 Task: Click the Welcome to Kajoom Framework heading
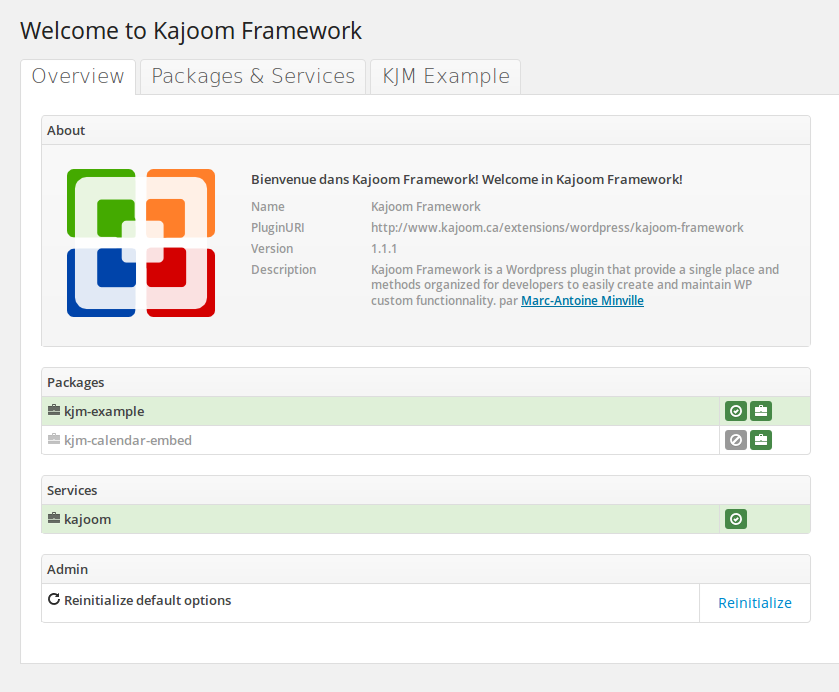pos(191,31)
